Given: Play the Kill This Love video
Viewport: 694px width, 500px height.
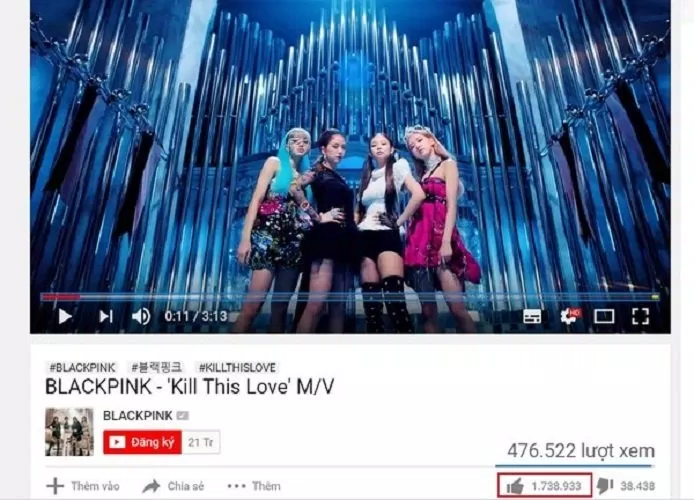Looking at the screenshot, I should coord(65,316).
